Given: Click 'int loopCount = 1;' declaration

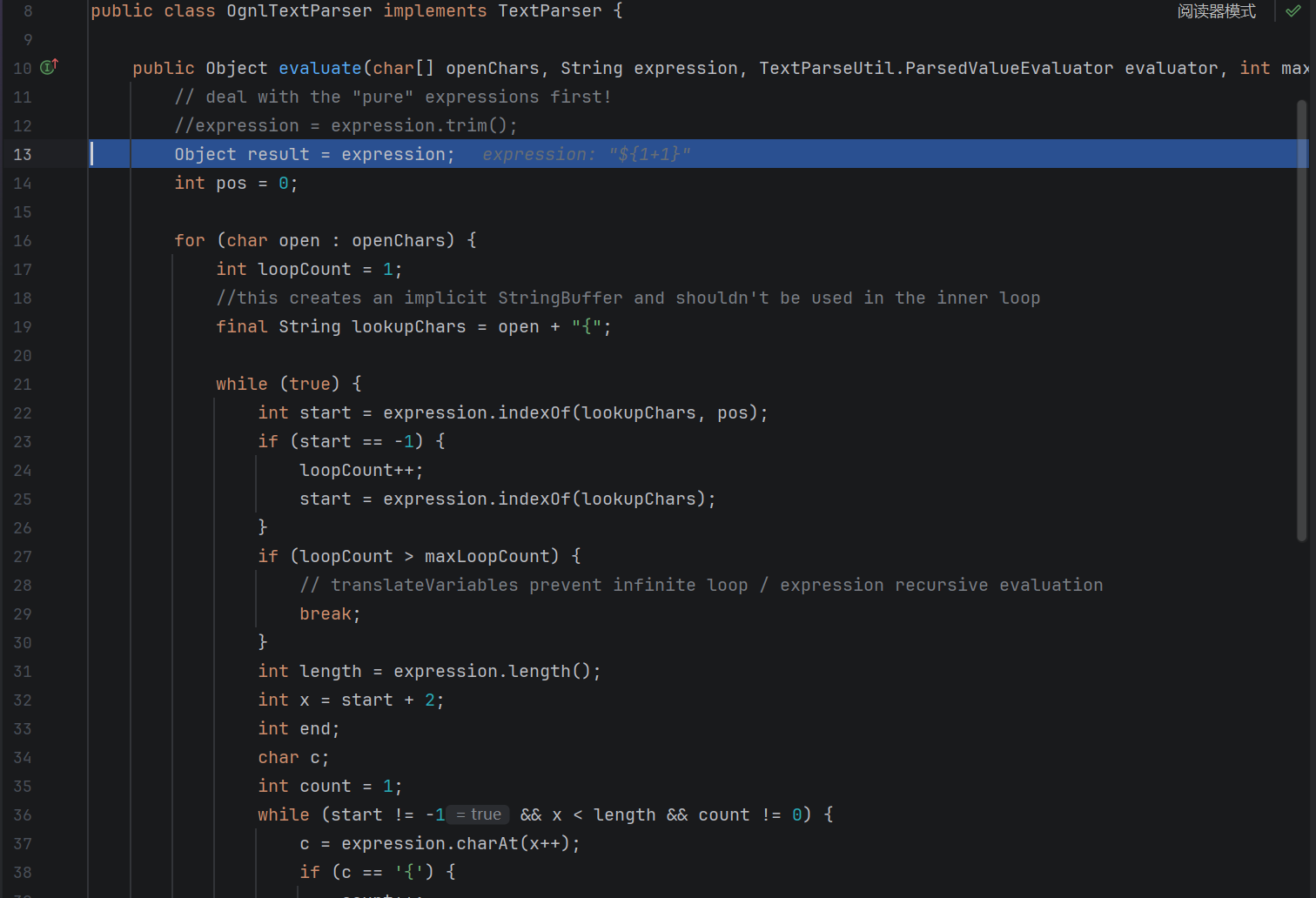Looking at the screenshot, I should (309, 269).
